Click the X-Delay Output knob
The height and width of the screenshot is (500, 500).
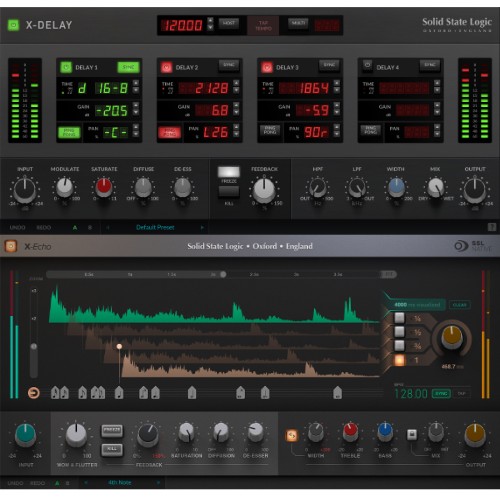(475, 190)
